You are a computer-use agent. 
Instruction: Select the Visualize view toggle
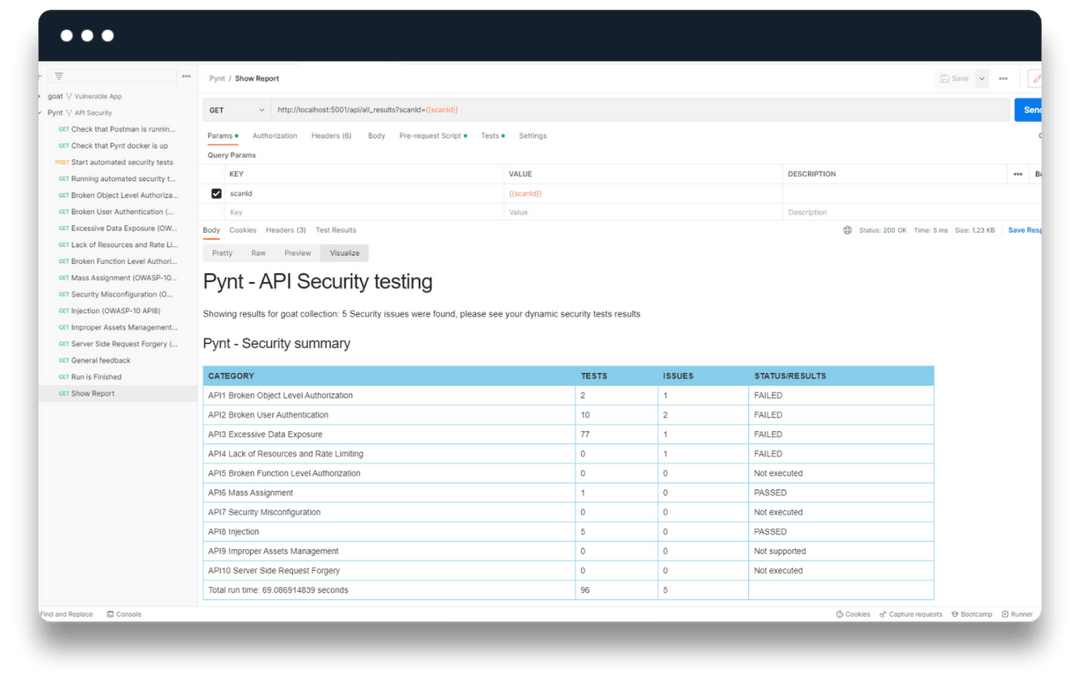(x=344, y=252)
